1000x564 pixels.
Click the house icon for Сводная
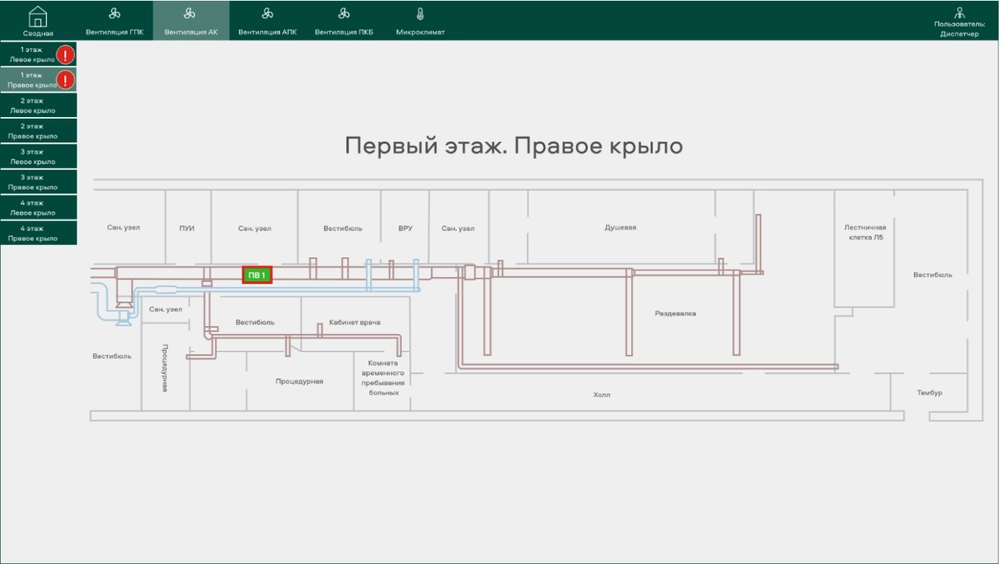pos(38,16)
